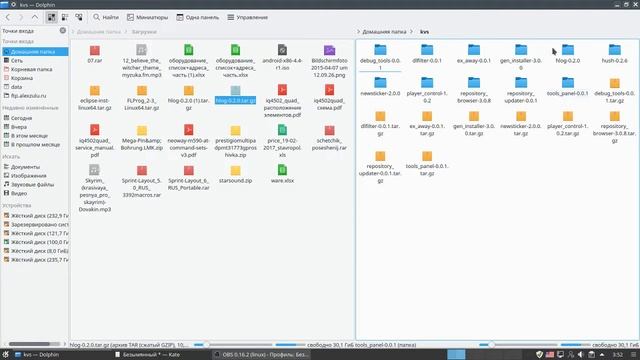Viewport: 640px width, 360px height.
Task: Open Зарезервировано системой device
Action: (35, 224)
